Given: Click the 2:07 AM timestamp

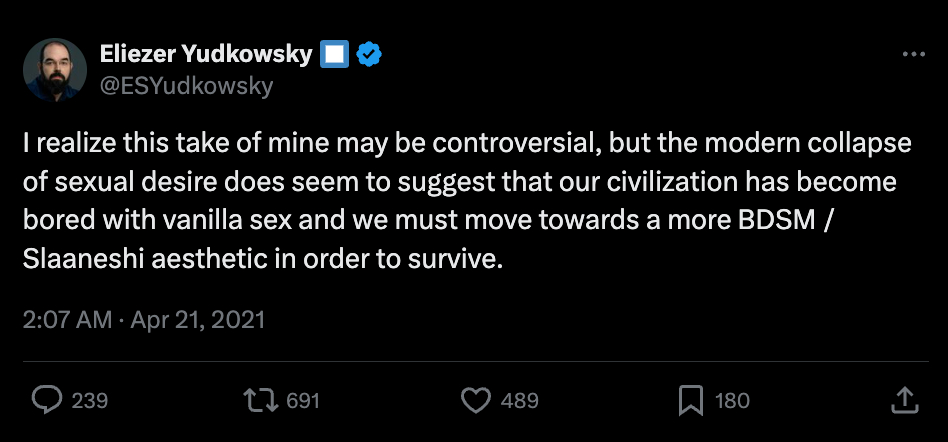Looking at the screenshot, I should pyautogui.click(x=68, y=320).
